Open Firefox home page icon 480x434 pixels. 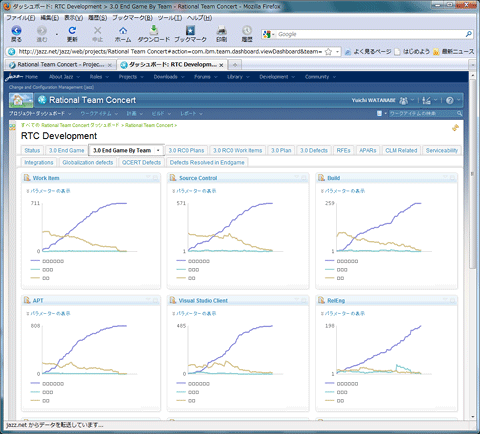point(123,31)
